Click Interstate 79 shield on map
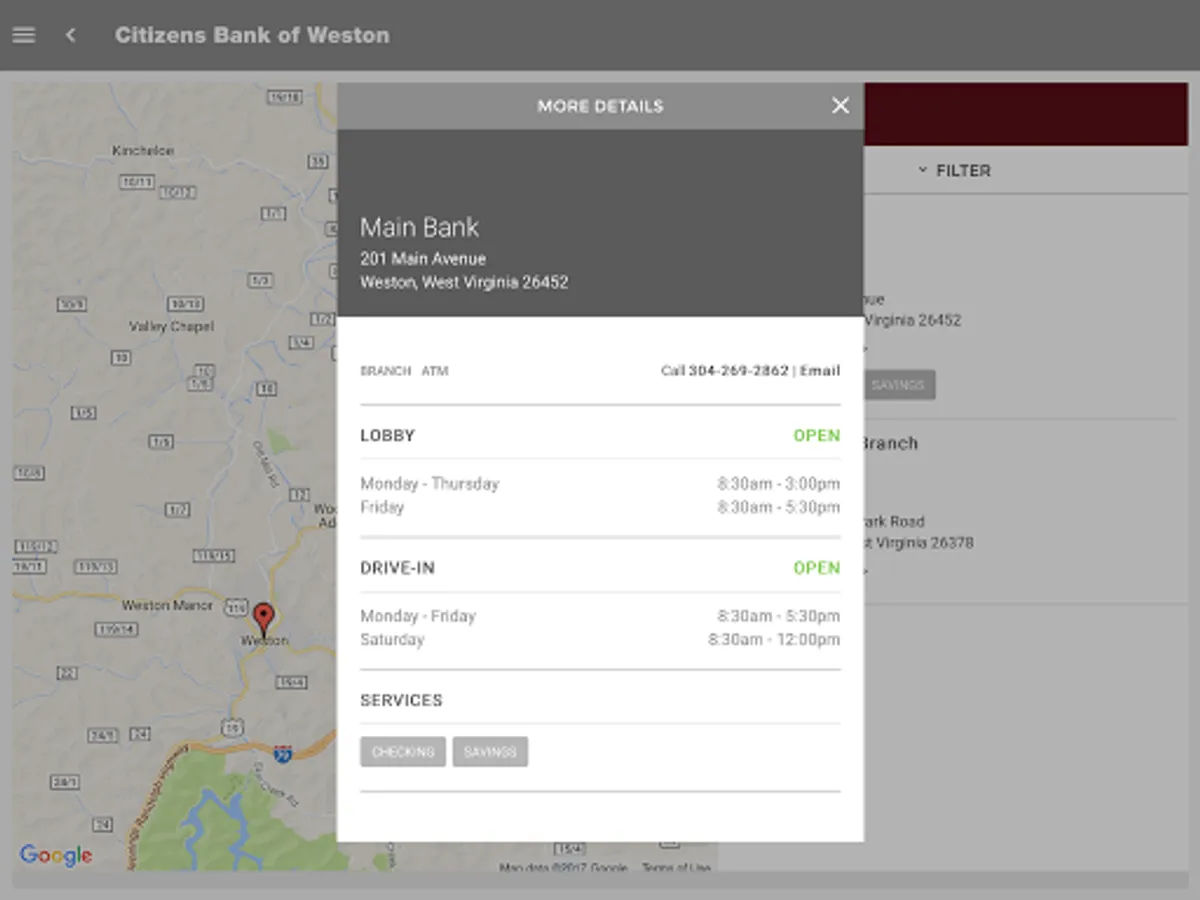 (x=283, y=752)
